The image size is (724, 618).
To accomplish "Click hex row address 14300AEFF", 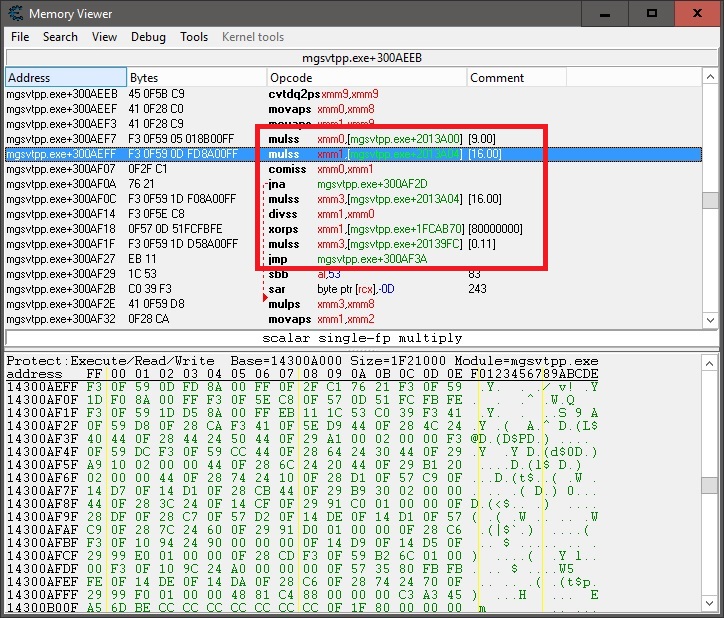I will coord(42,387).
